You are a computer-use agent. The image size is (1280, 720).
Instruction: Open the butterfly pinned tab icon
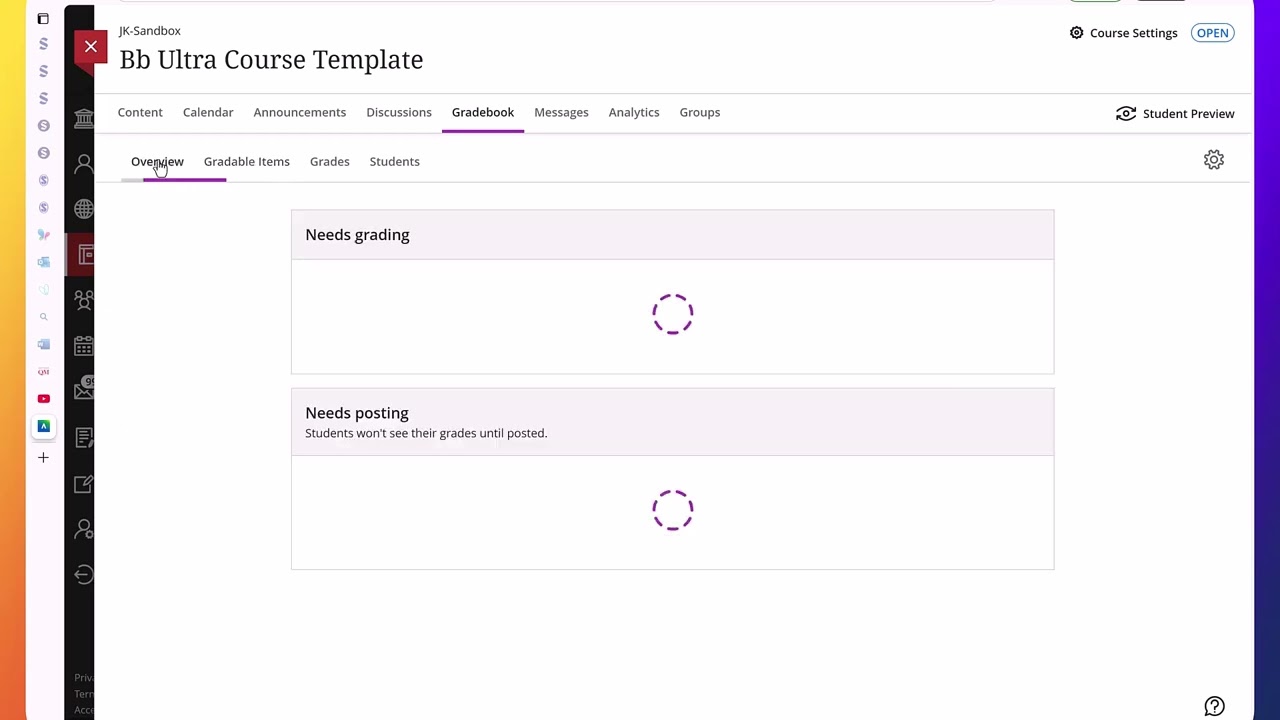click(x=43, y=235)
